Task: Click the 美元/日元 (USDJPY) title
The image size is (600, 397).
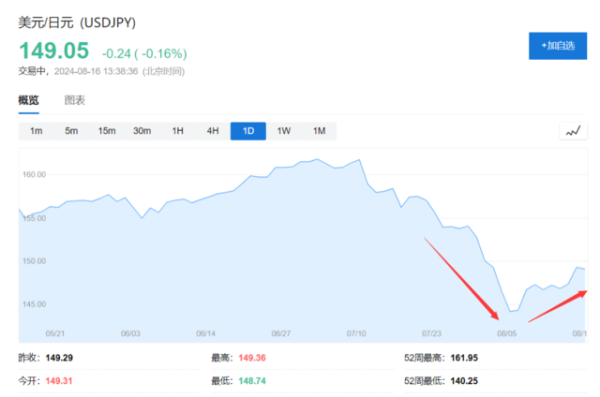Action: tap(77, 23)
